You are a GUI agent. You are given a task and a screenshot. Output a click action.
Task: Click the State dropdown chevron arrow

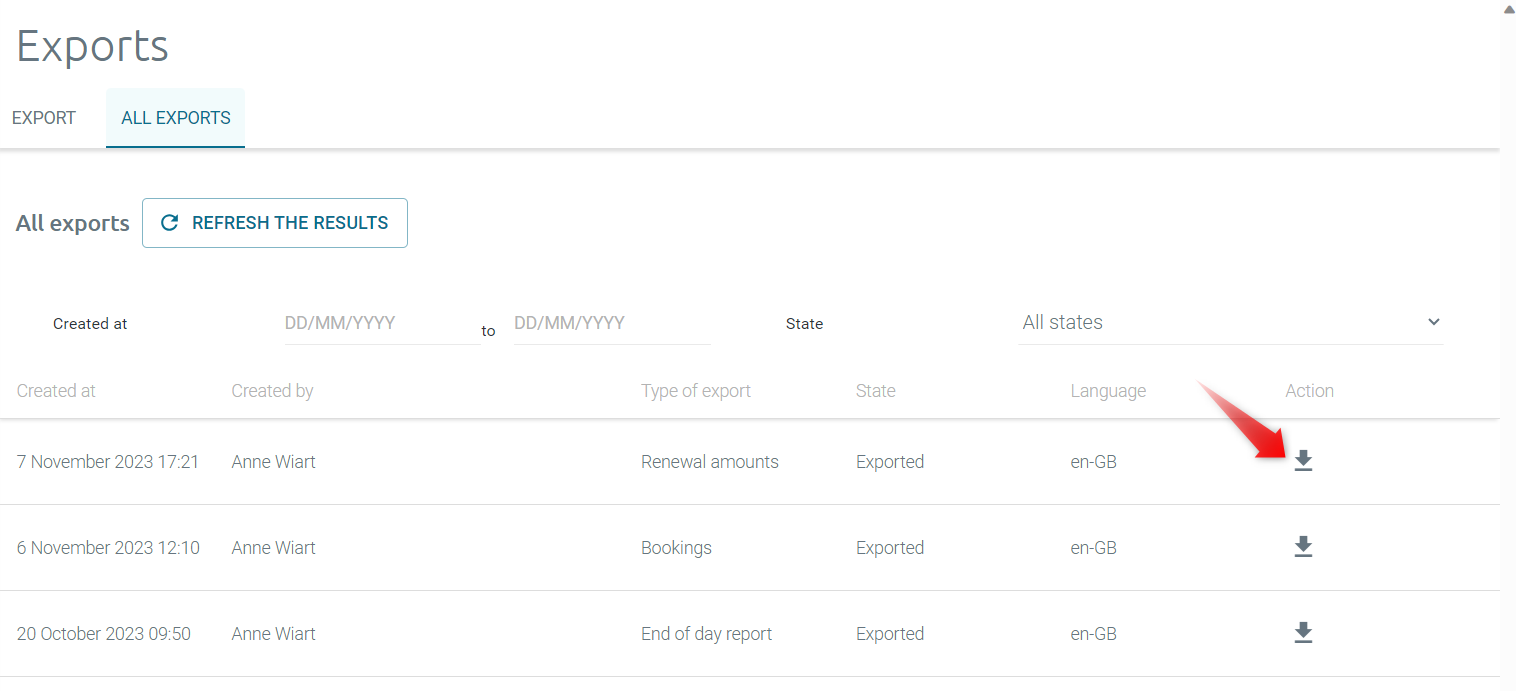click(1433, 322)
